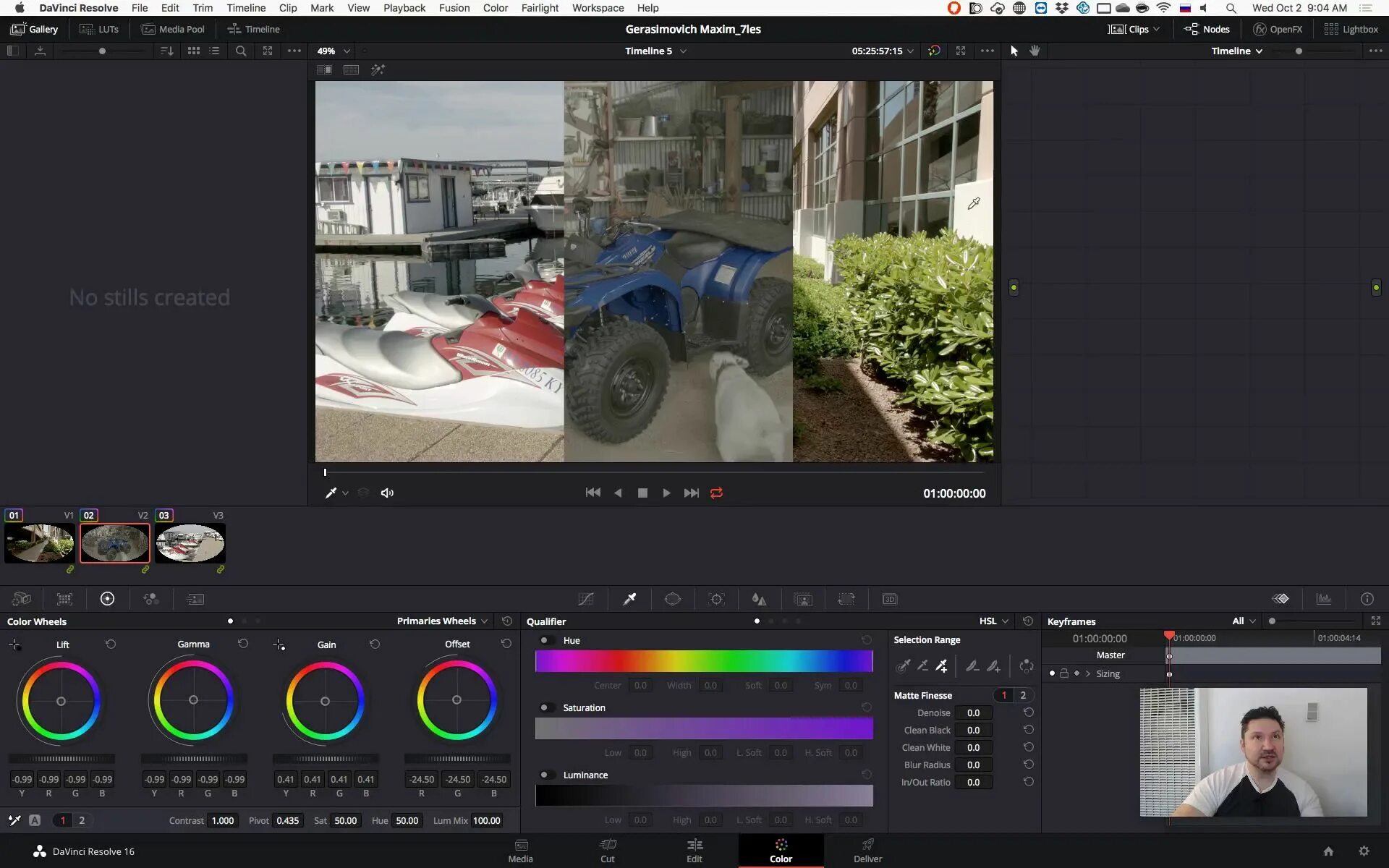The height and width of the screenshot is (868, 1389).
Task: Open the Primaries Wheels mode dropdown
Action: [x=442, y=621]
